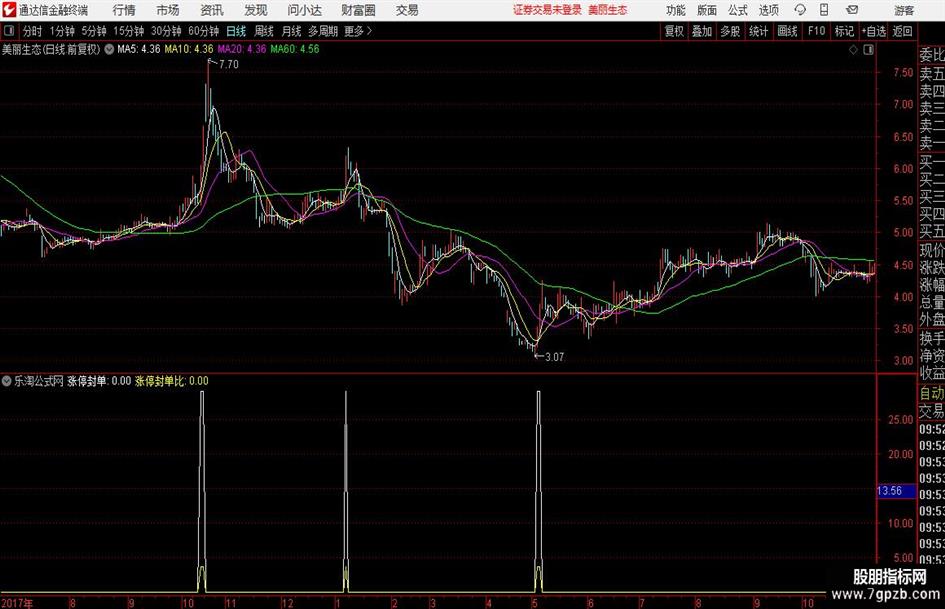Click the 返回 back button

click(902, 31)
